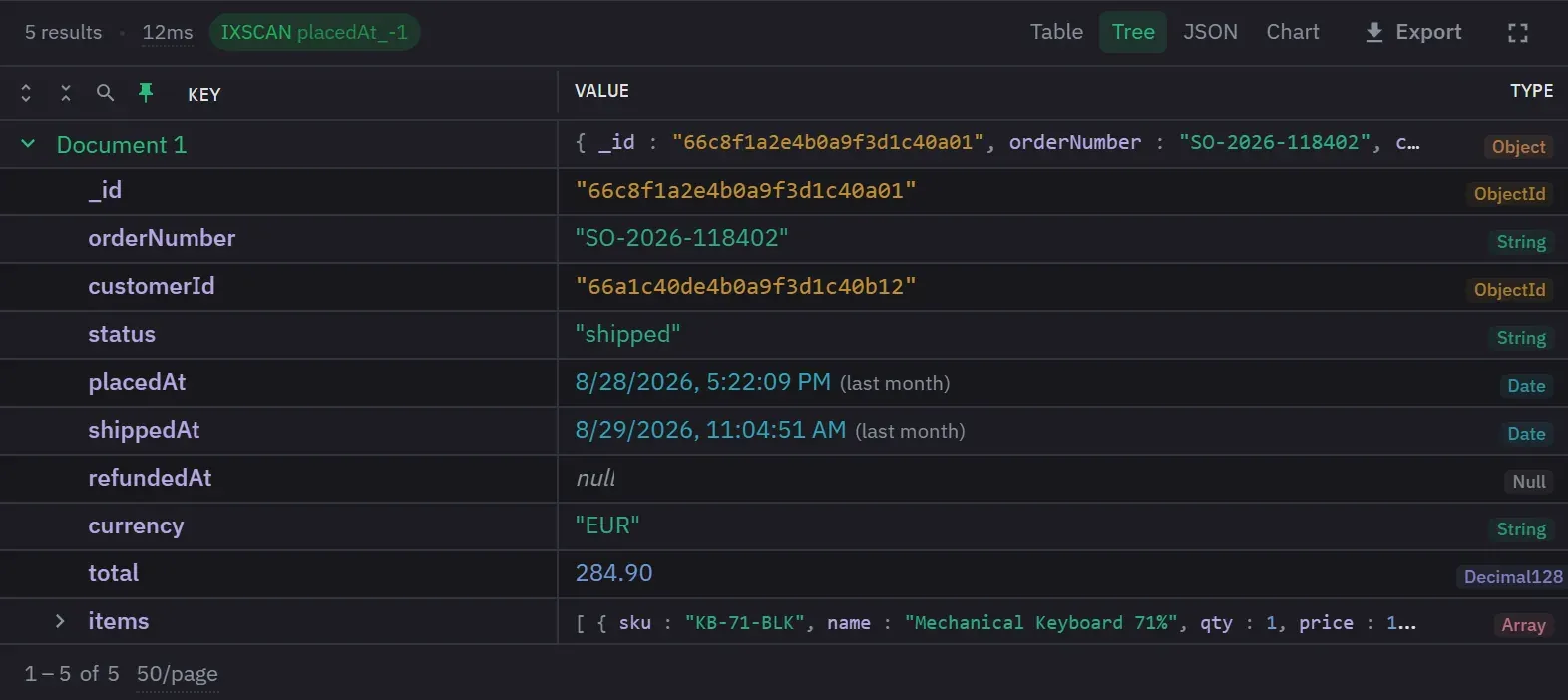This screenshot has height=700, width=1568.
Task: Expand the items array row chevron
Action: tap(60, 621)
